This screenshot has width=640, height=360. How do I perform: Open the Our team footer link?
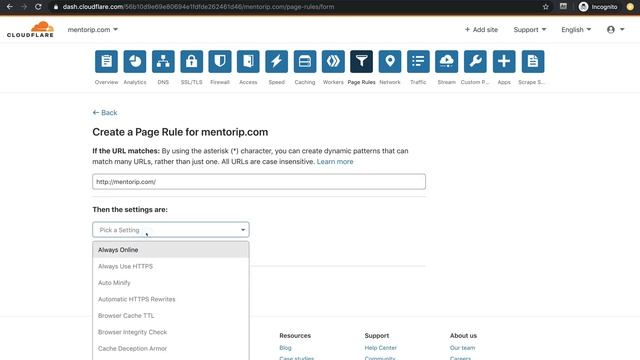[x=462, y=348]
